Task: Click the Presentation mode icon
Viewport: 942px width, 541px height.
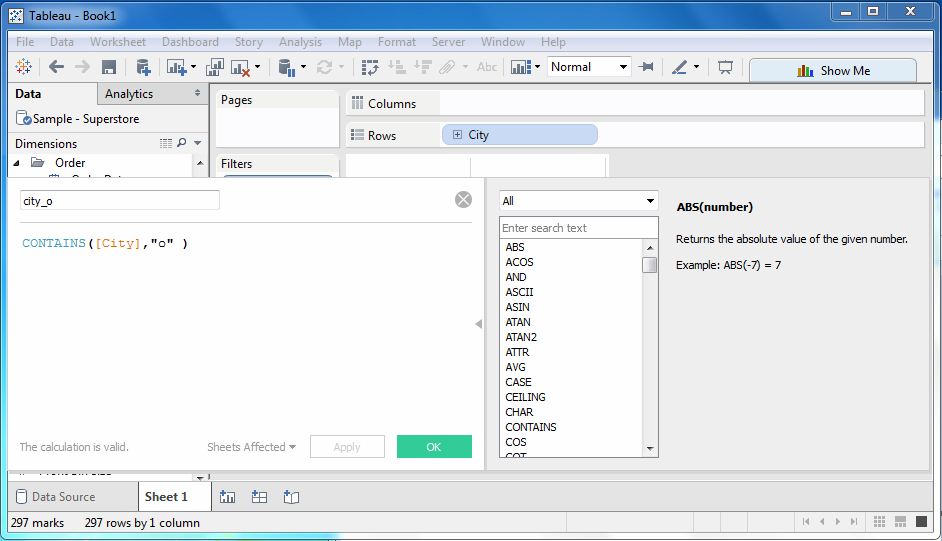Action: 726,68
